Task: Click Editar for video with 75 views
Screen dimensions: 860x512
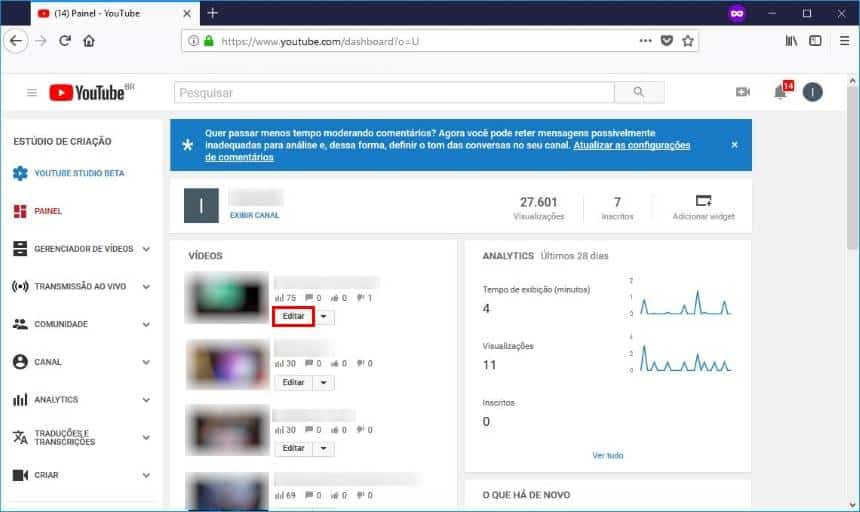Action: [x=293, y=316]
